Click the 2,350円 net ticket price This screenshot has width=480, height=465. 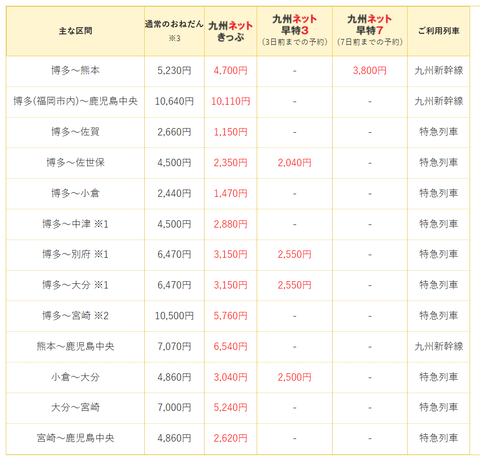pyautogui.click(x=230, y=162)
